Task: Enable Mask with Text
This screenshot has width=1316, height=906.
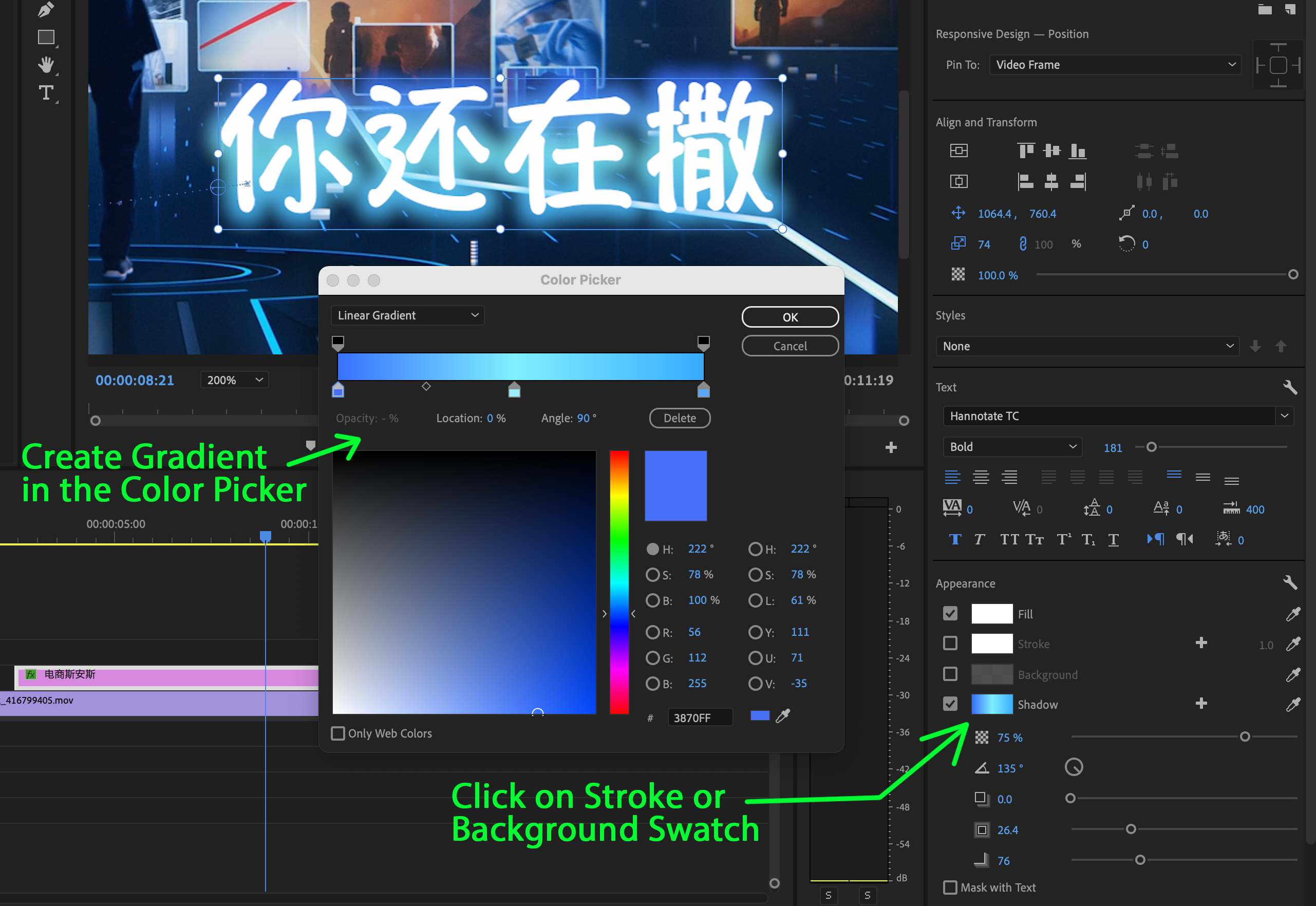Action: (x=950, y=886)
